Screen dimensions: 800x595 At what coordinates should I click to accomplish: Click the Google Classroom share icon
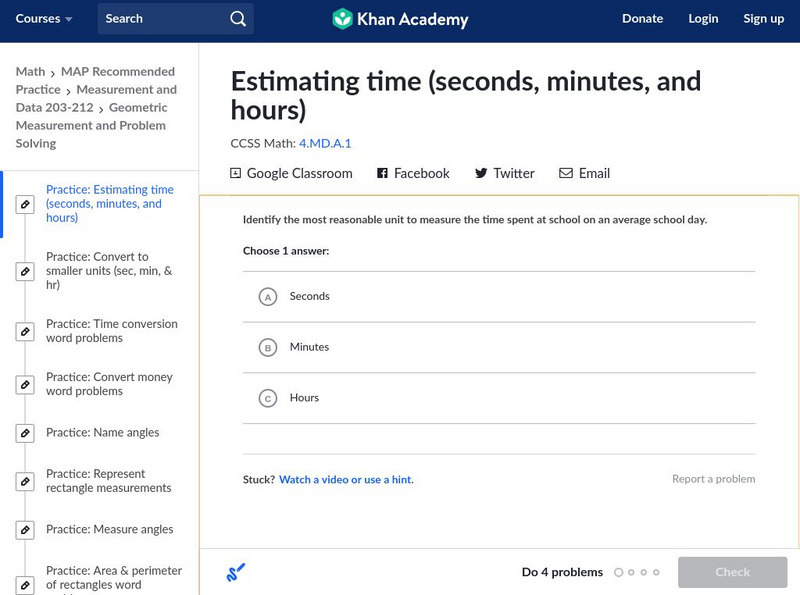point(236,173)
